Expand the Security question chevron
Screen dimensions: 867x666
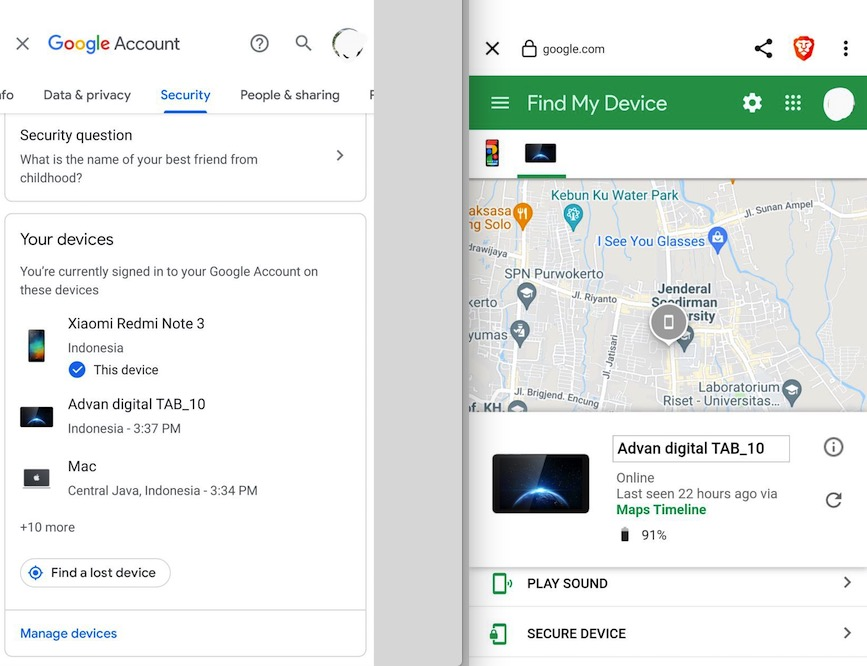[x=340, y=155]
